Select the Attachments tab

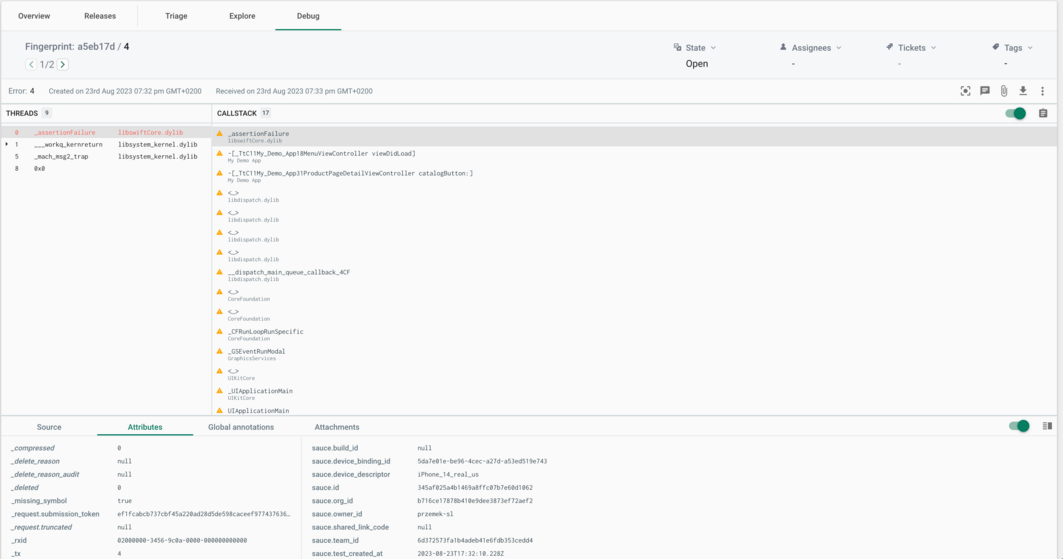click(x=337, y=427)
